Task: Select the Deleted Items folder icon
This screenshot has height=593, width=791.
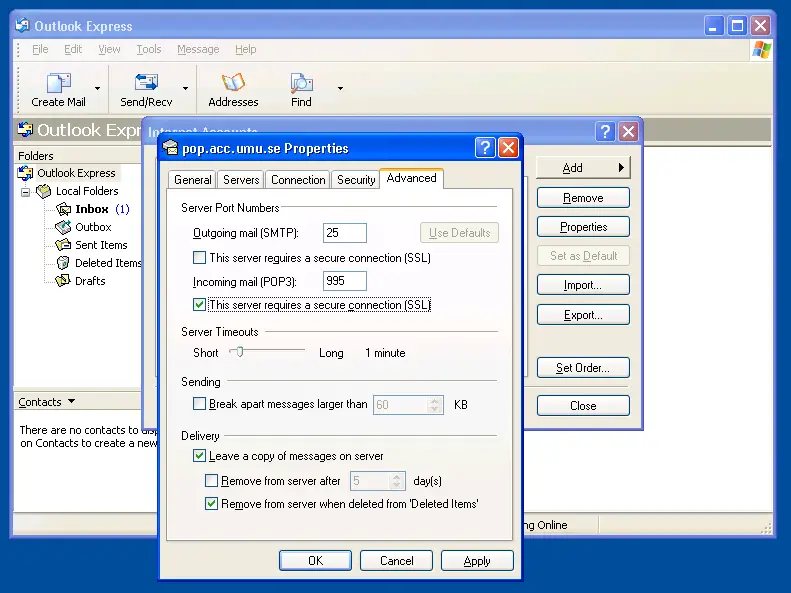Action: [63, 263]
